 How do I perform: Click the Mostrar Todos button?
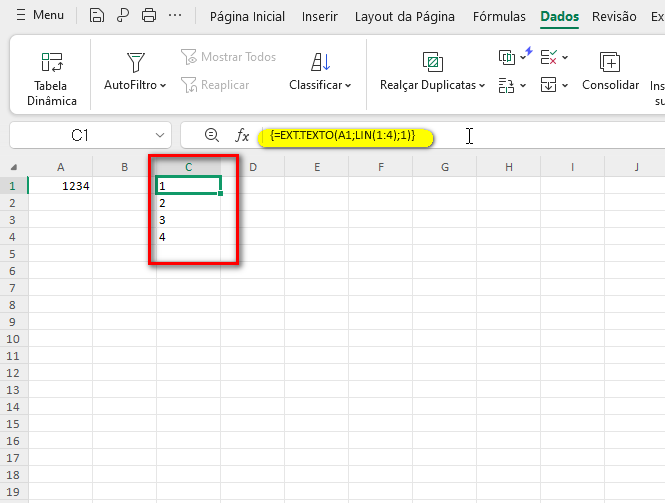coord(228,57)
